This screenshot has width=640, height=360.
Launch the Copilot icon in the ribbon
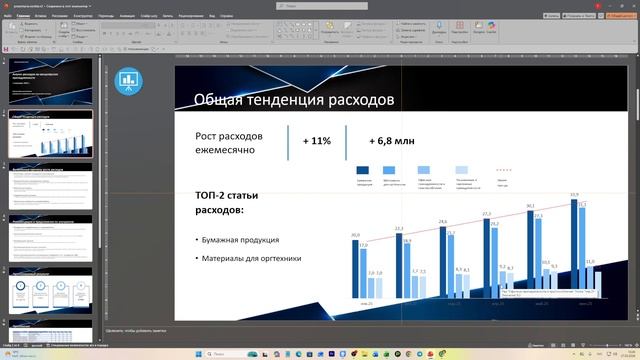pos(491,25)
